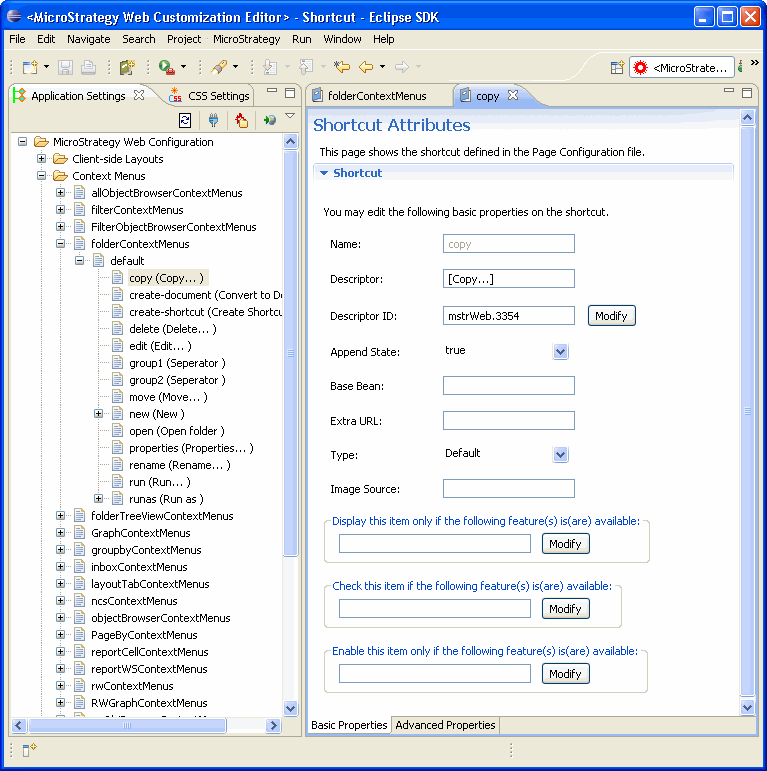The width and height of the screenshot is (767, 771).
Task: Select rename (Rename...) tree item
Action: pyautogui.click(x=179, y=465)
